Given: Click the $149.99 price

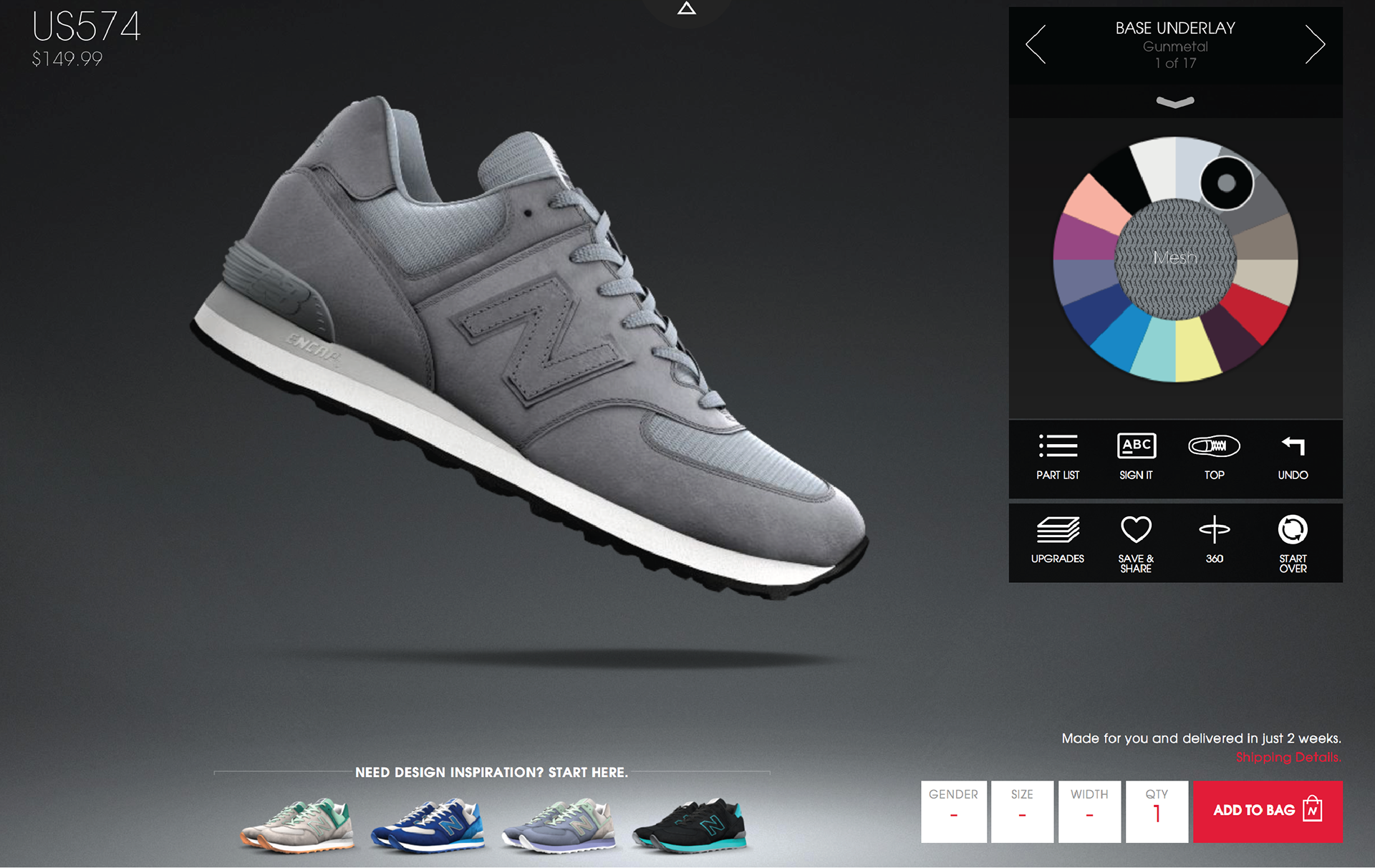Looking at the screenshot, I should (67, 59).
